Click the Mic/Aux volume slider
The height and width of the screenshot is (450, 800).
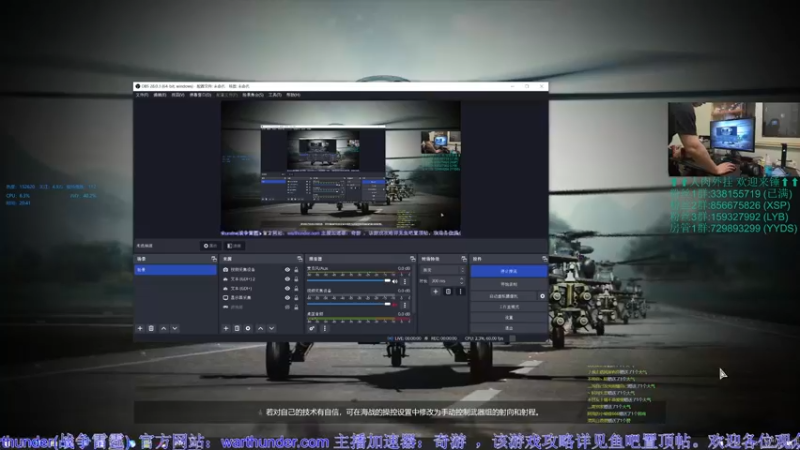click(x=348, y=281)
